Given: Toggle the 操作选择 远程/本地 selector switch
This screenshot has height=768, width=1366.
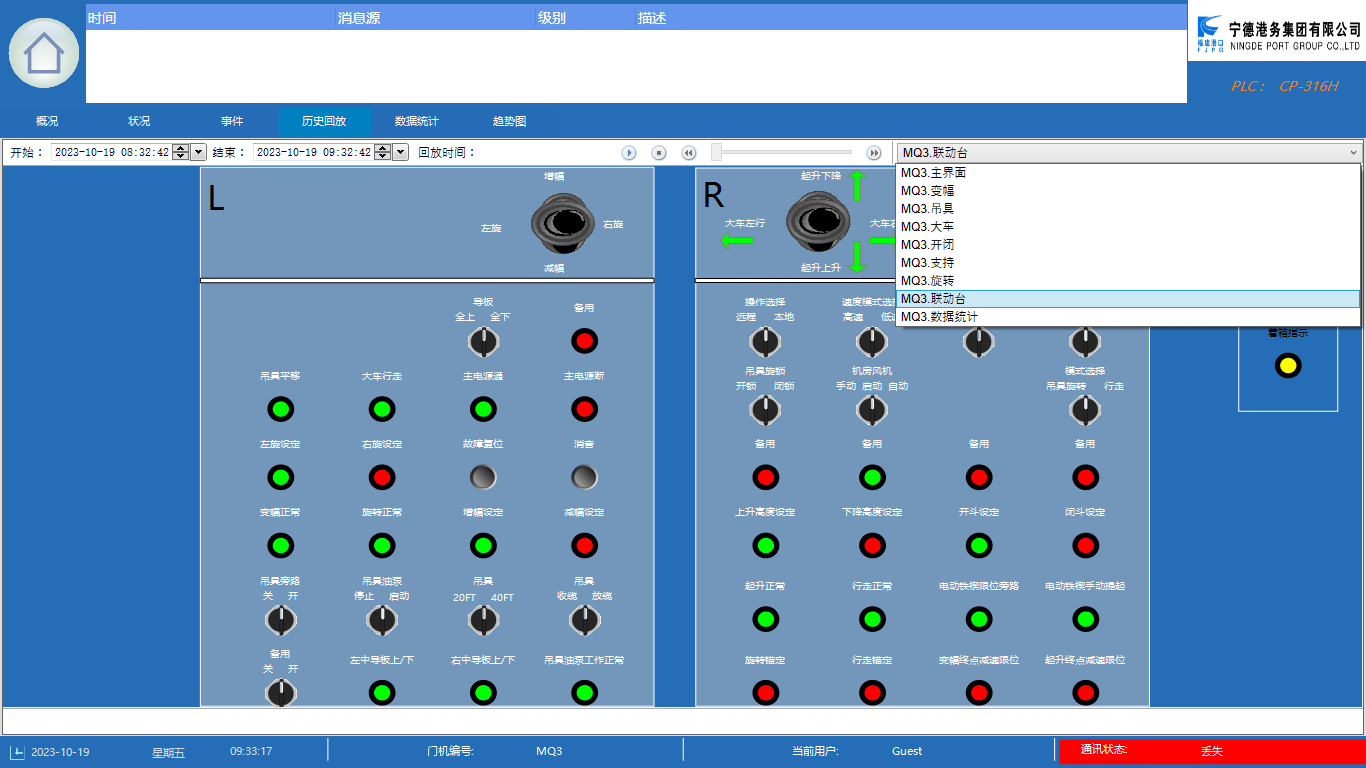Looking at the screenshot, I should [765, 342].
